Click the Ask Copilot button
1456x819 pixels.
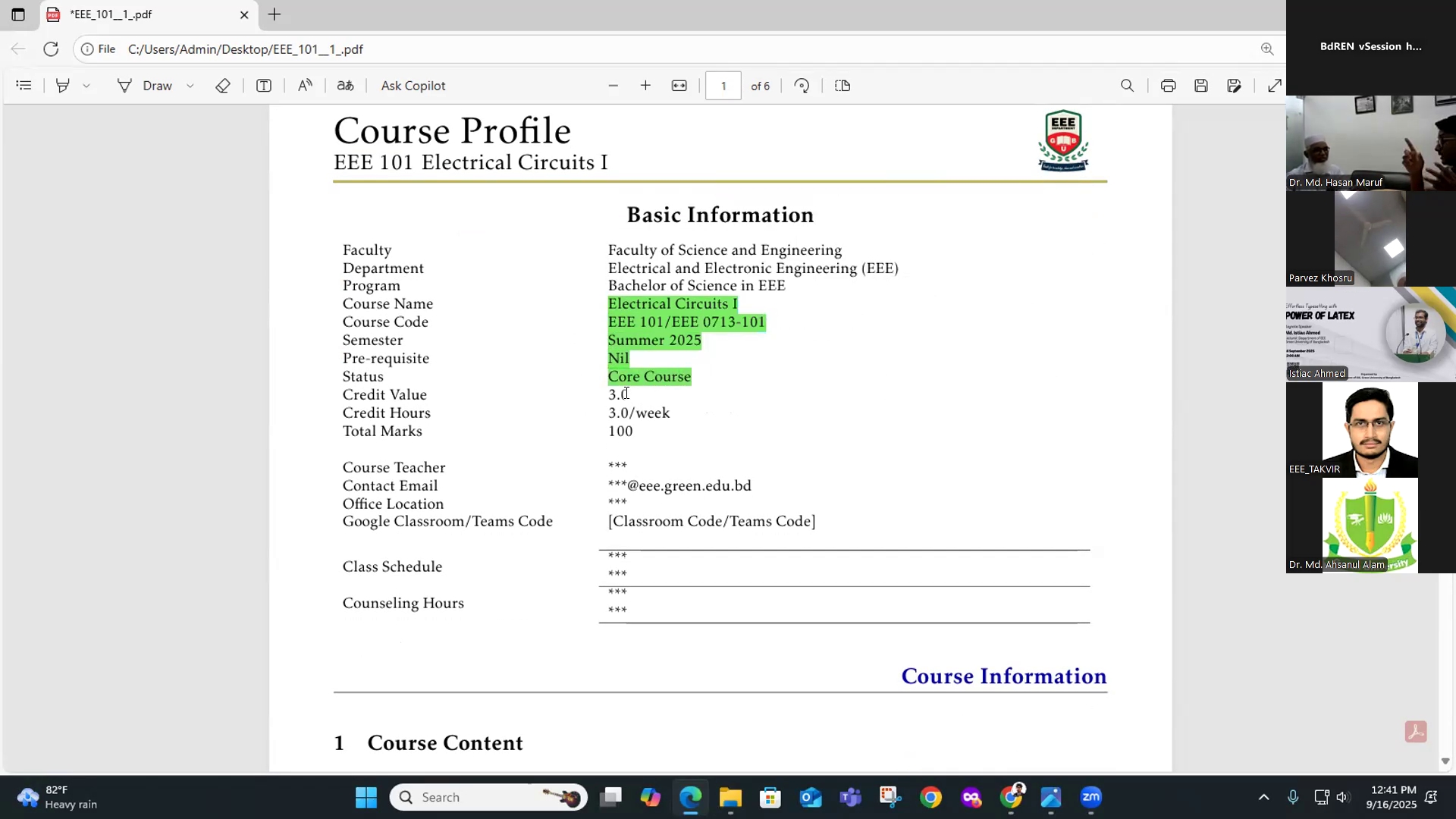tap(413, 86)
